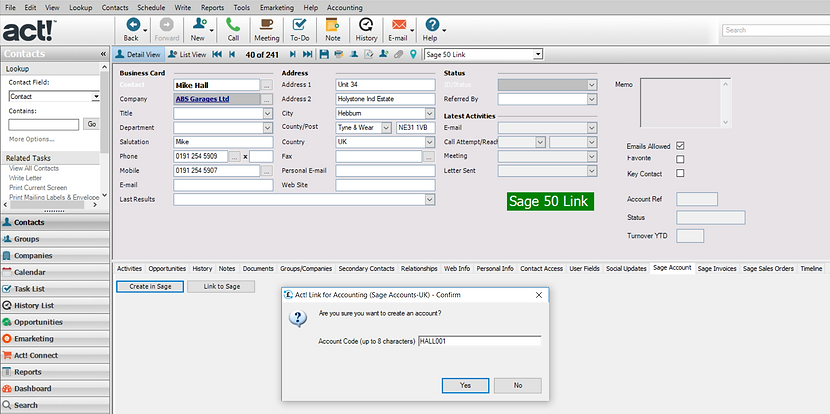Image resolution: width=830 pixels, height=414 pixels.
Task: Decline account creation with No
Action: pyautogui.click(x=518, y=385)
